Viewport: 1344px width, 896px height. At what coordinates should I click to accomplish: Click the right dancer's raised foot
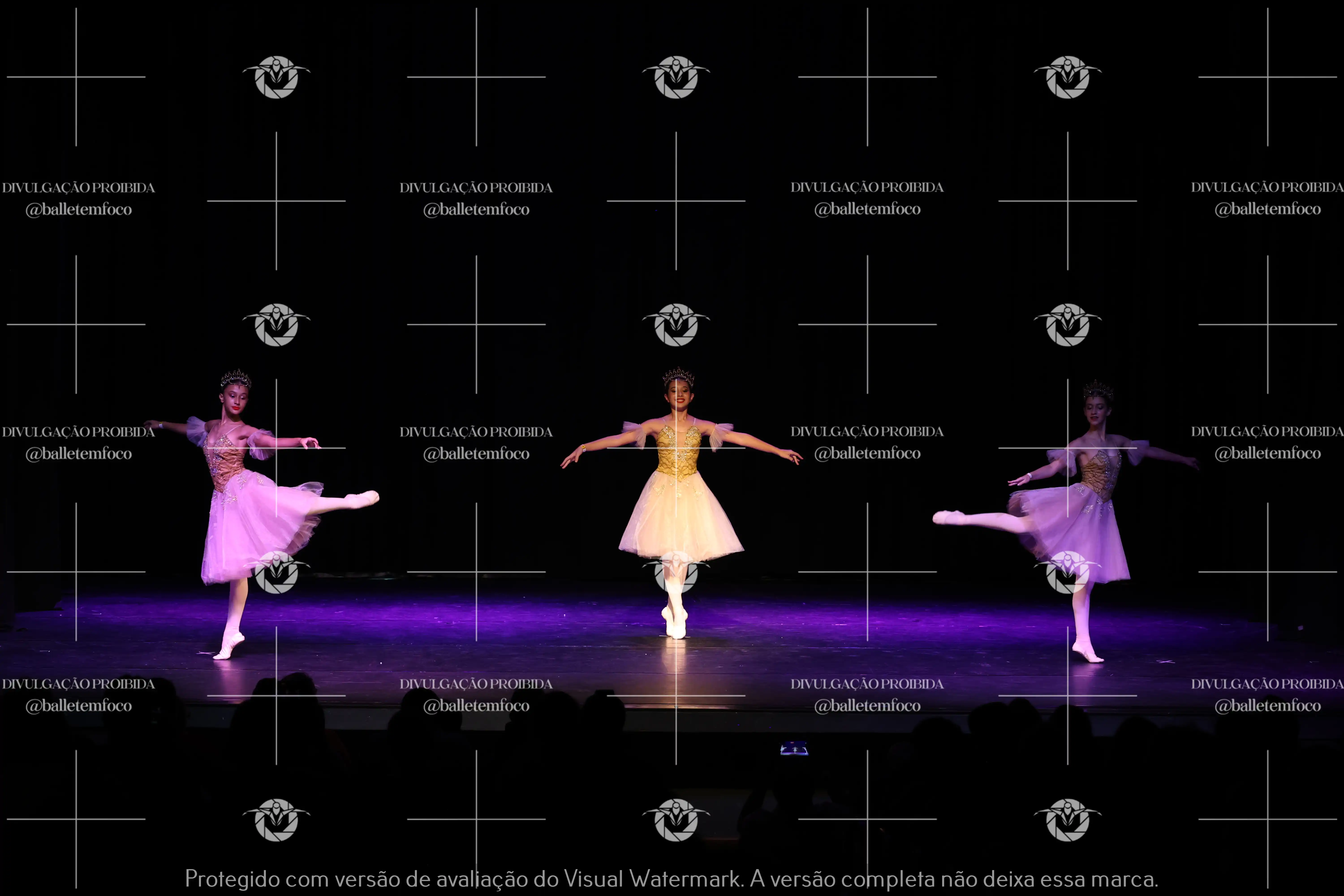(949, 517)
